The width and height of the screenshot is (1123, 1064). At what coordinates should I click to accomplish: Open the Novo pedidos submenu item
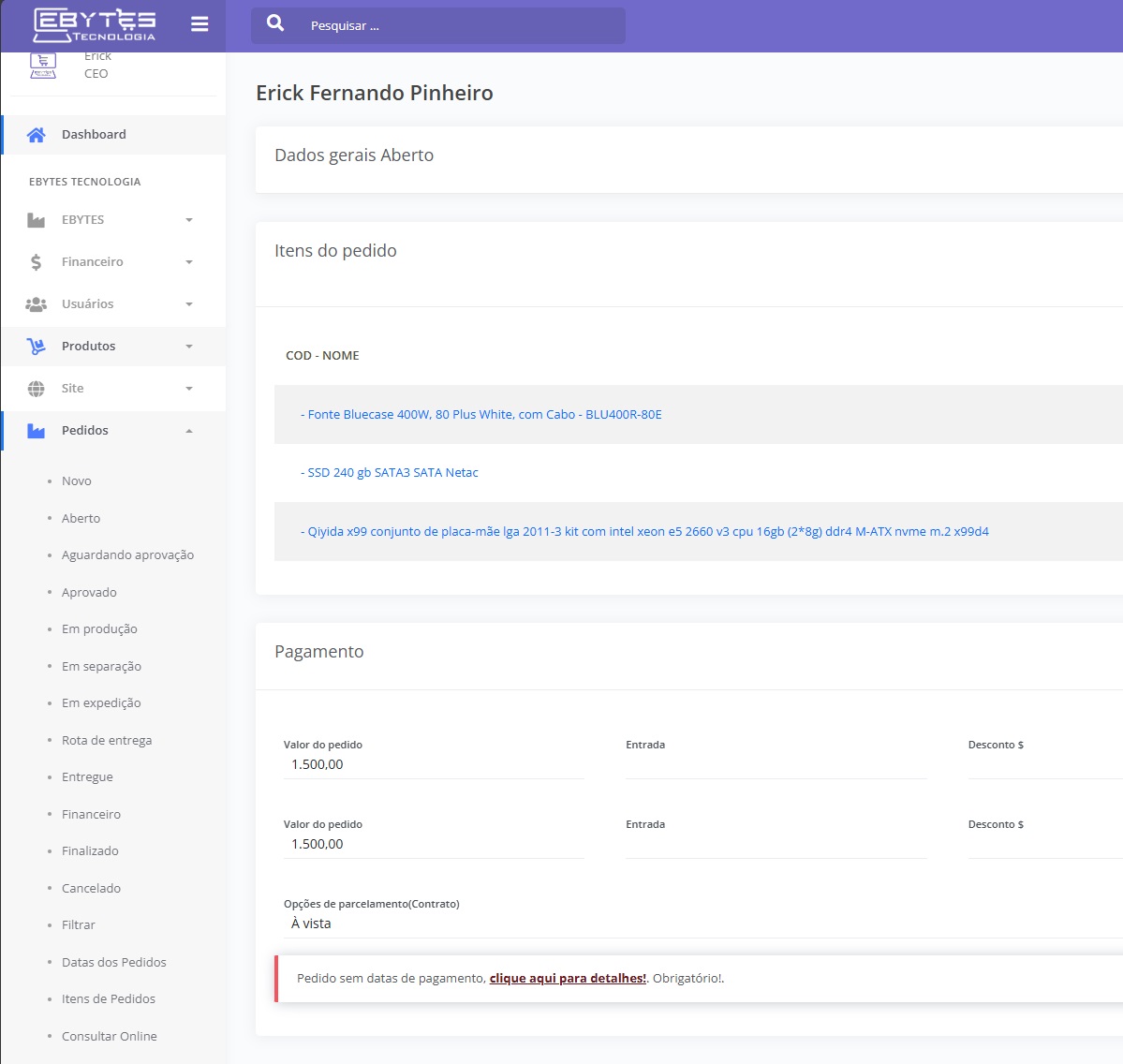pos(77,481)
